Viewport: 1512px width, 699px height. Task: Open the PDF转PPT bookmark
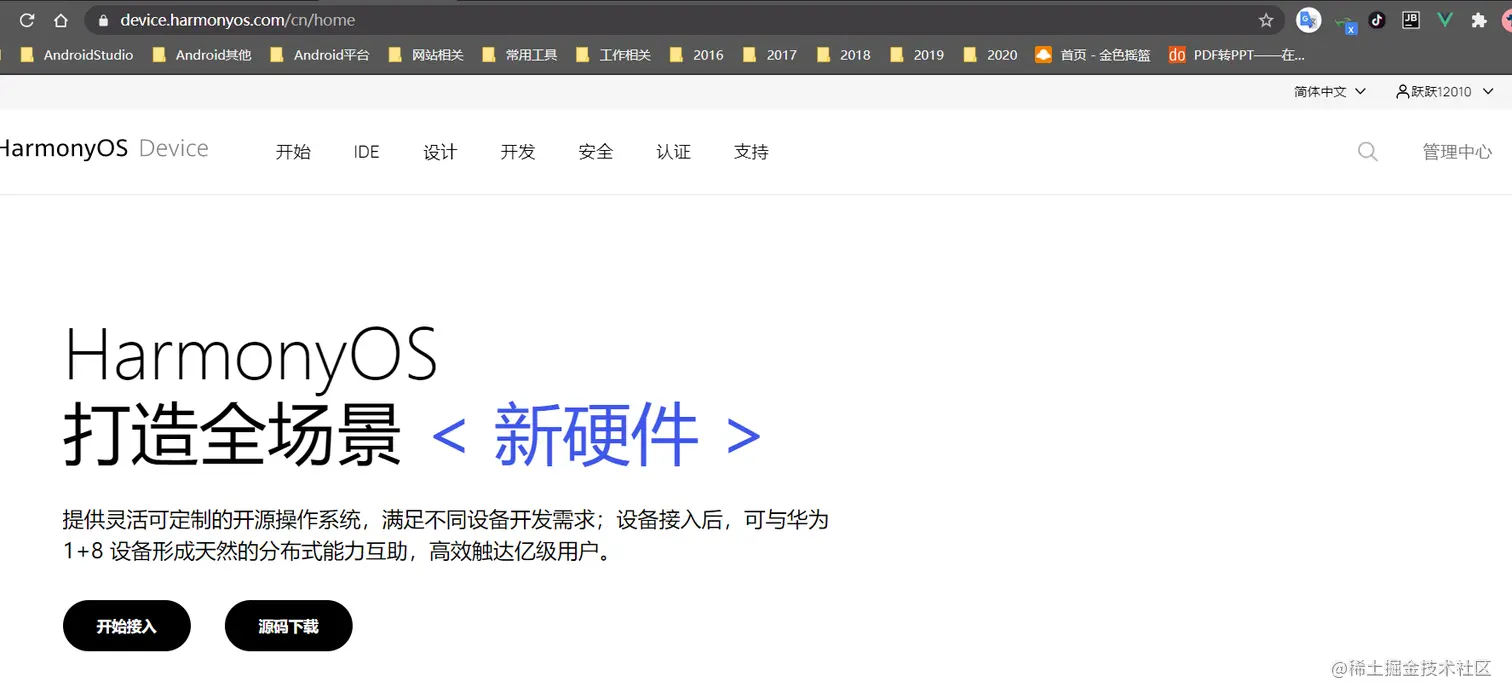click(x=1237, y=55)
